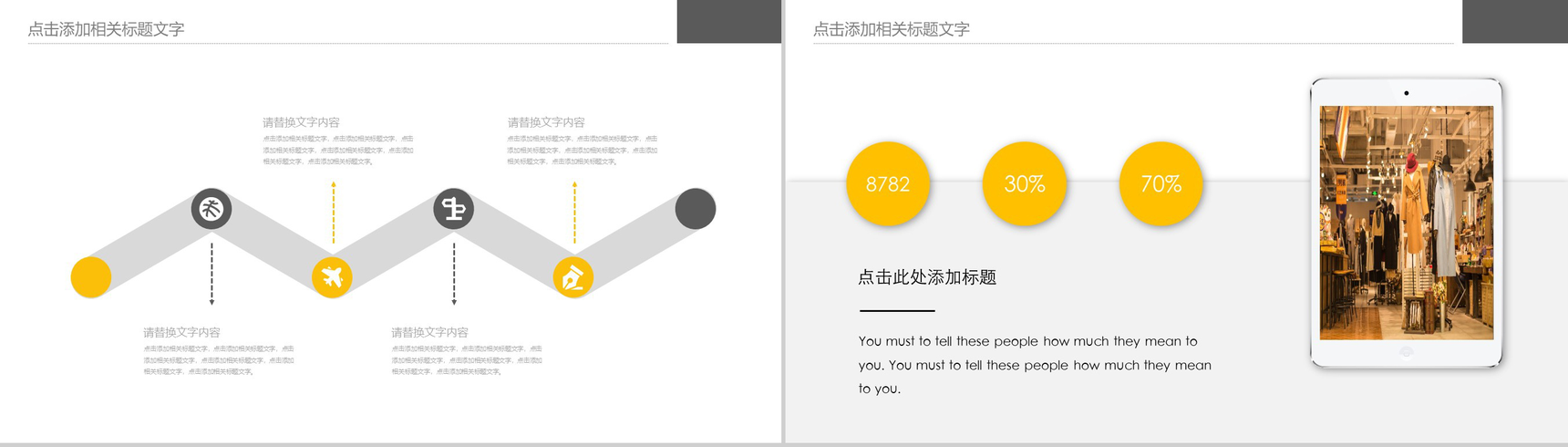Click the basketball icon in the dark circle
Viewport: 1568px width, 447px height.
211,209
